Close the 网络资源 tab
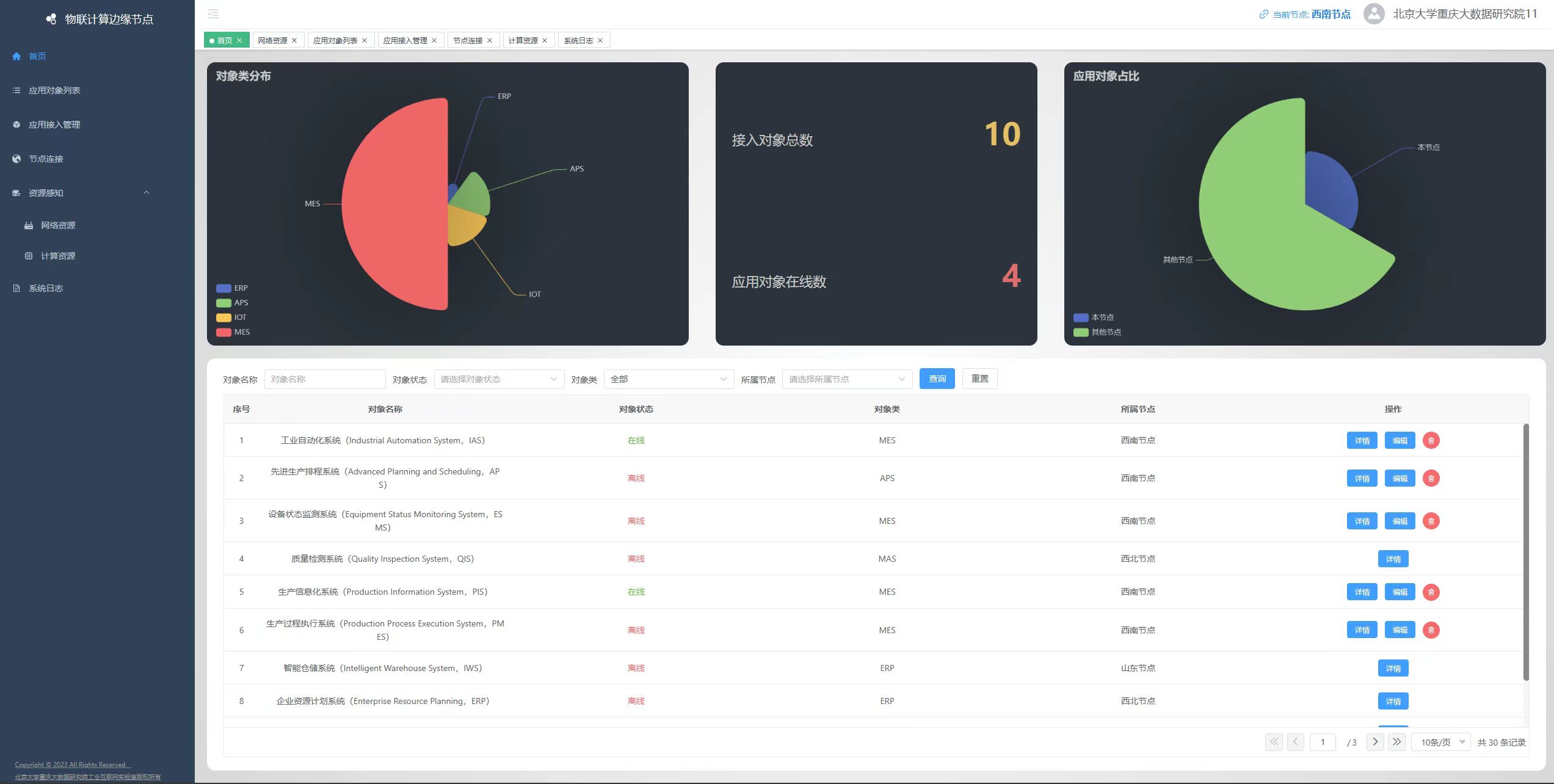 [x=294, y=40]
